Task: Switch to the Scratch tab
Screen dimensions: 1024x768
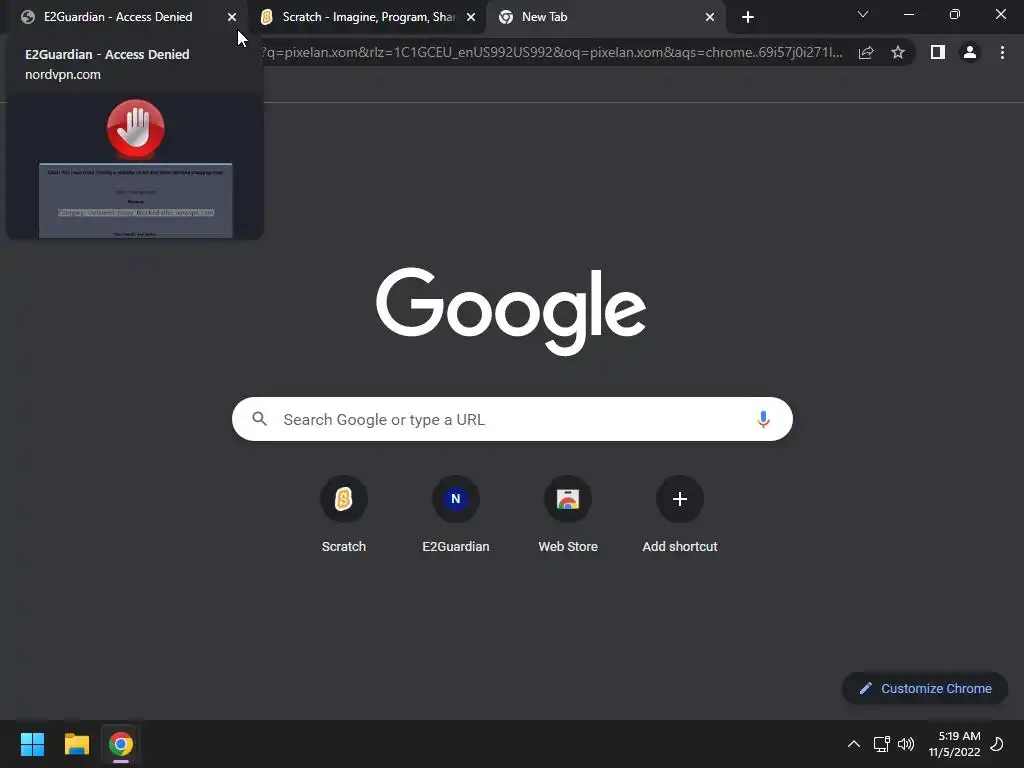Action: (x=368, y=17)
